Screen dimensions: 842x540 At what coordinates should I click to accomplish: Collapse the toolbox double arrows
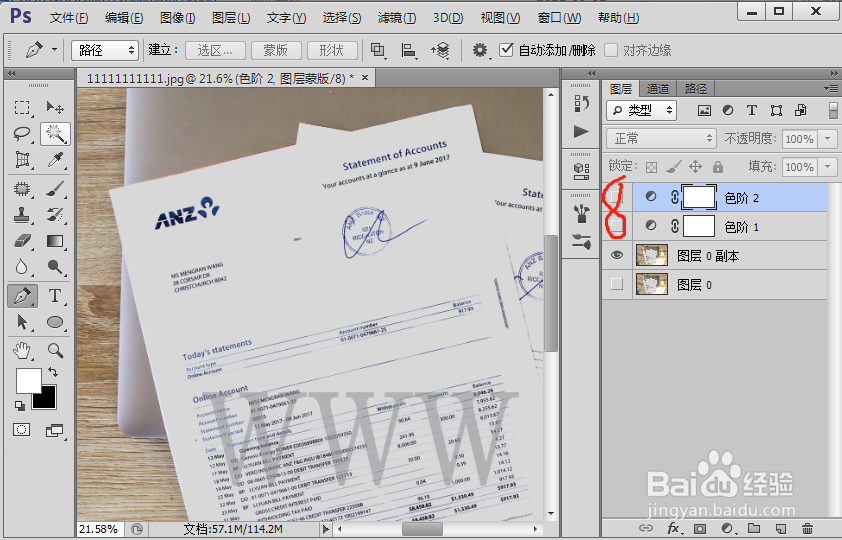(x=11, y=74)
